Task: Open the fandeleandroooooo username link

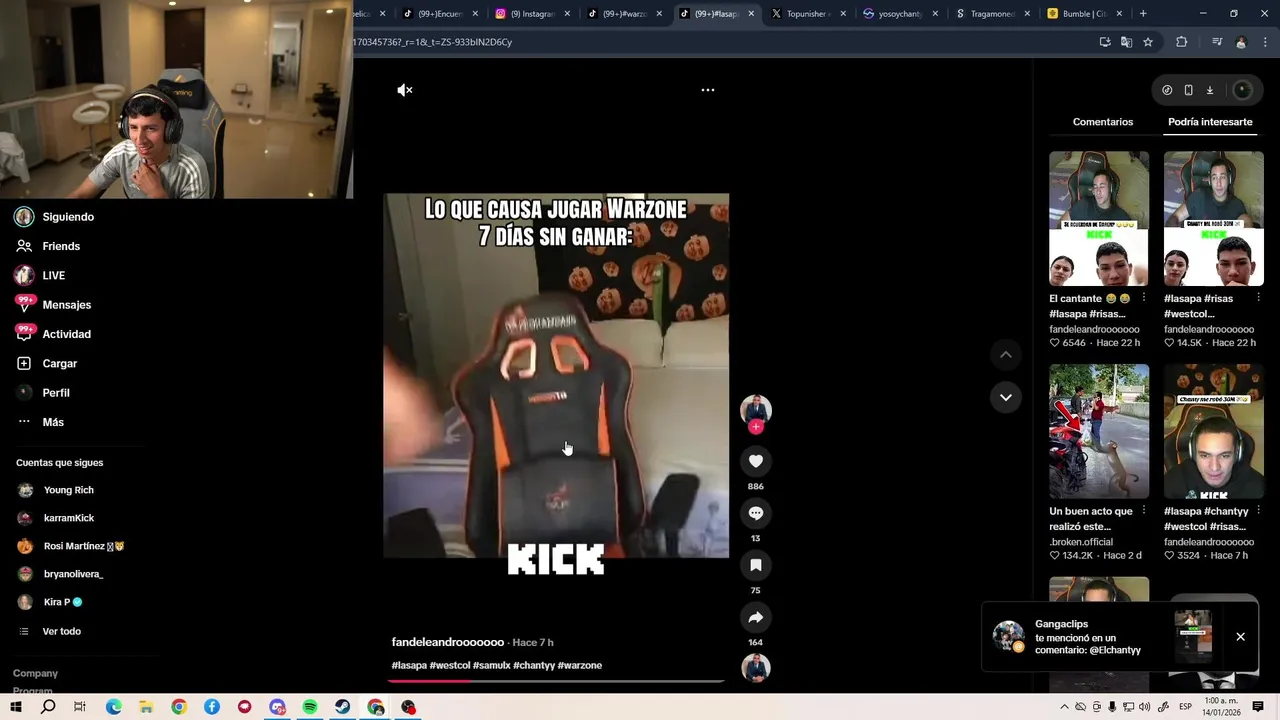Action: pyautogui.click(x=447, y=642)
